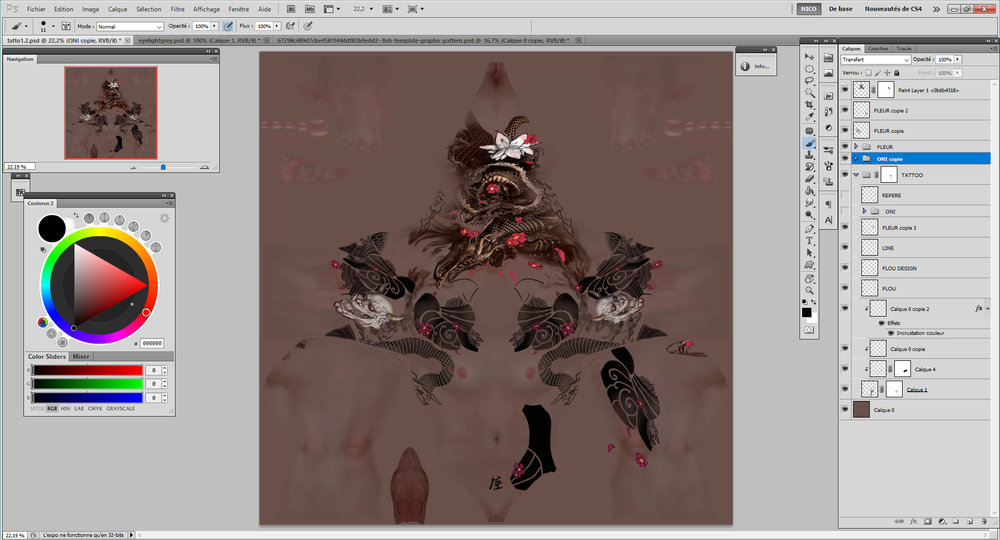The height and width of the screenshot is (540, 1000).
Task: Toggle lock all (padlock) for layer
Action: (x=896, y=73)
